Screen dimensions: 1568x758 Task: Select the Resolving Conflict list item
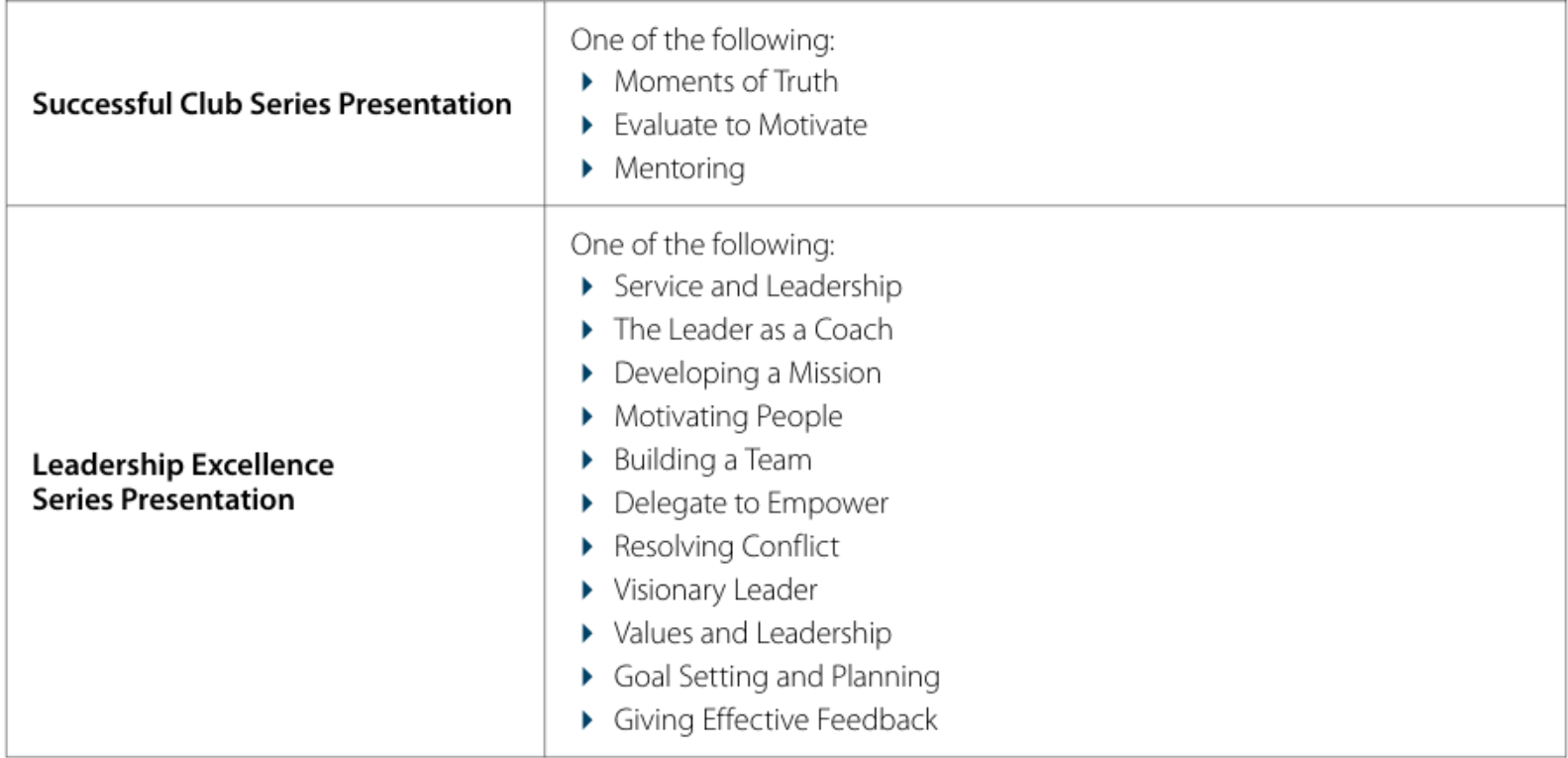tap(726, 547)
